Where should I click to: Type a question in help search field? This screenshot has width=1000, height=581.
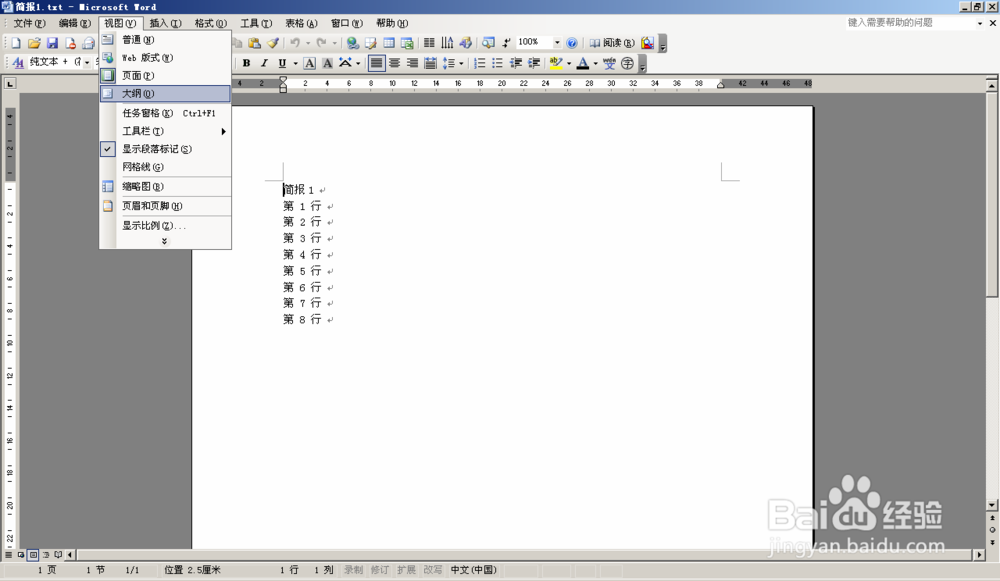pos(909,23)
